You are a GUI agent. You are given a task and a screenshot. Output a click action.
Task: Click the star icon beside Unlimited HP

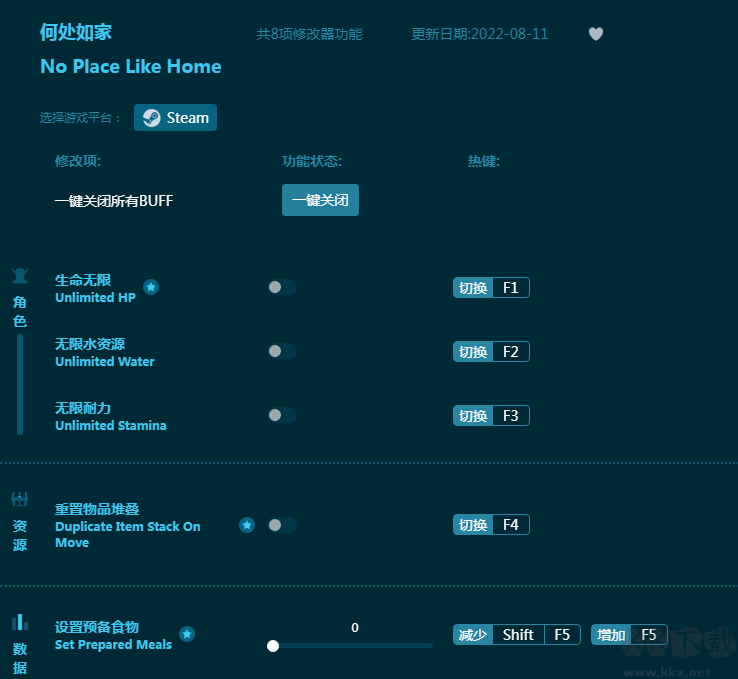(x=151, y=287)
